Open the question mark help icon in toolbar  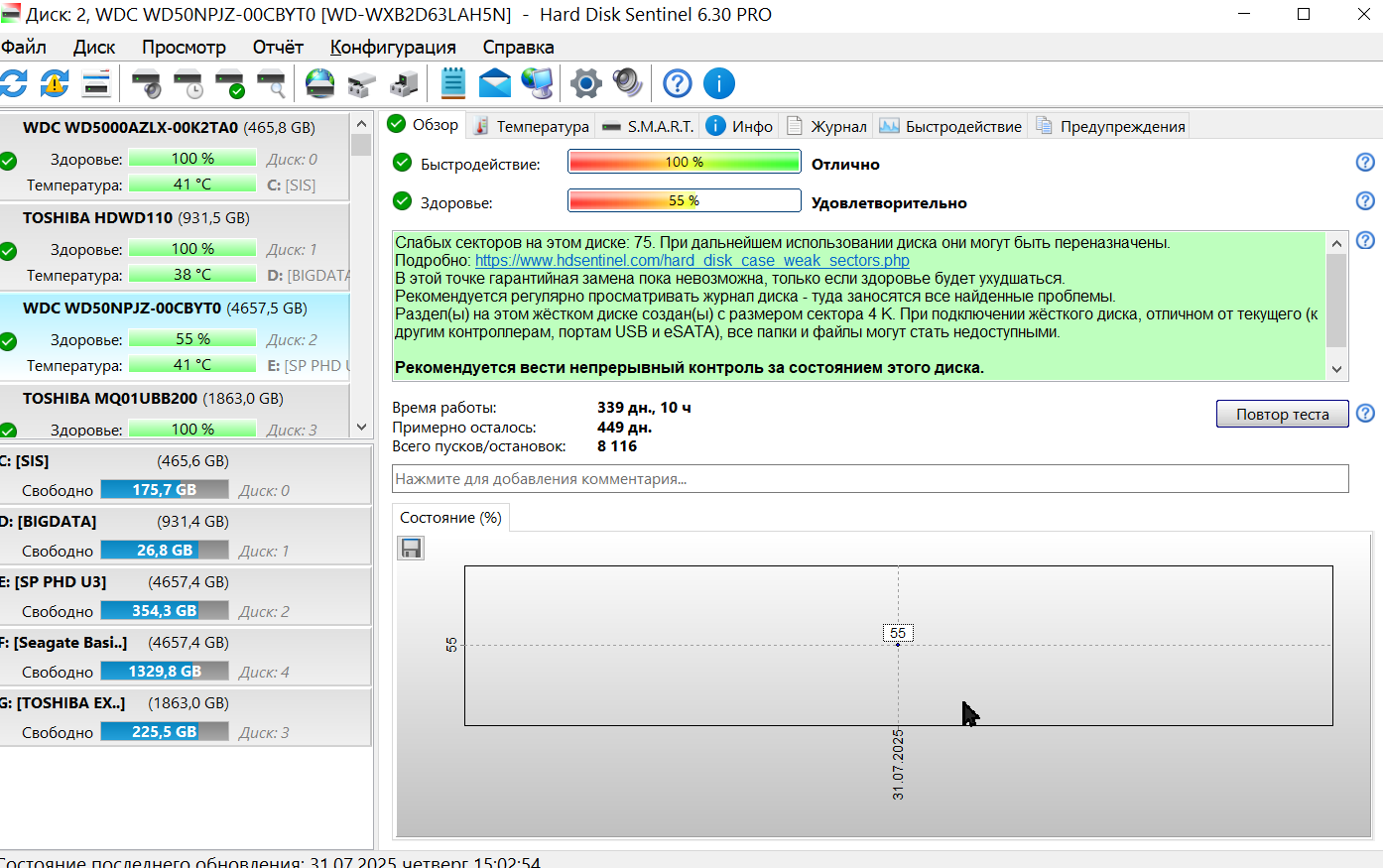click(678, 83)
